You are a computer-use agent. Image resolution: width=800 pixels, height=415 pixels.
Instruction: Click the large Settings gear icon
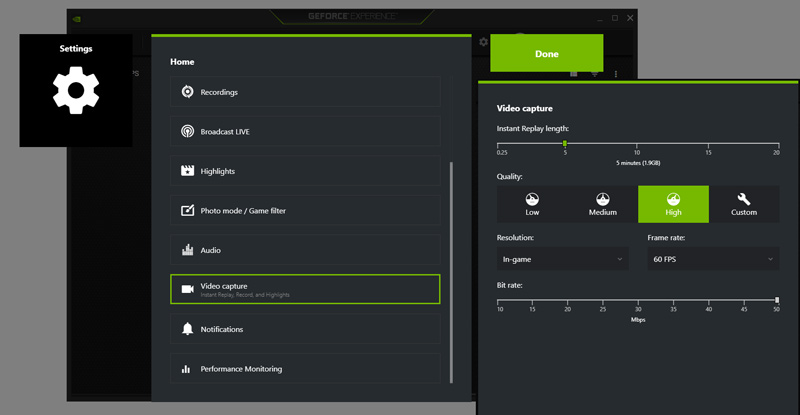tap(76, 90)
